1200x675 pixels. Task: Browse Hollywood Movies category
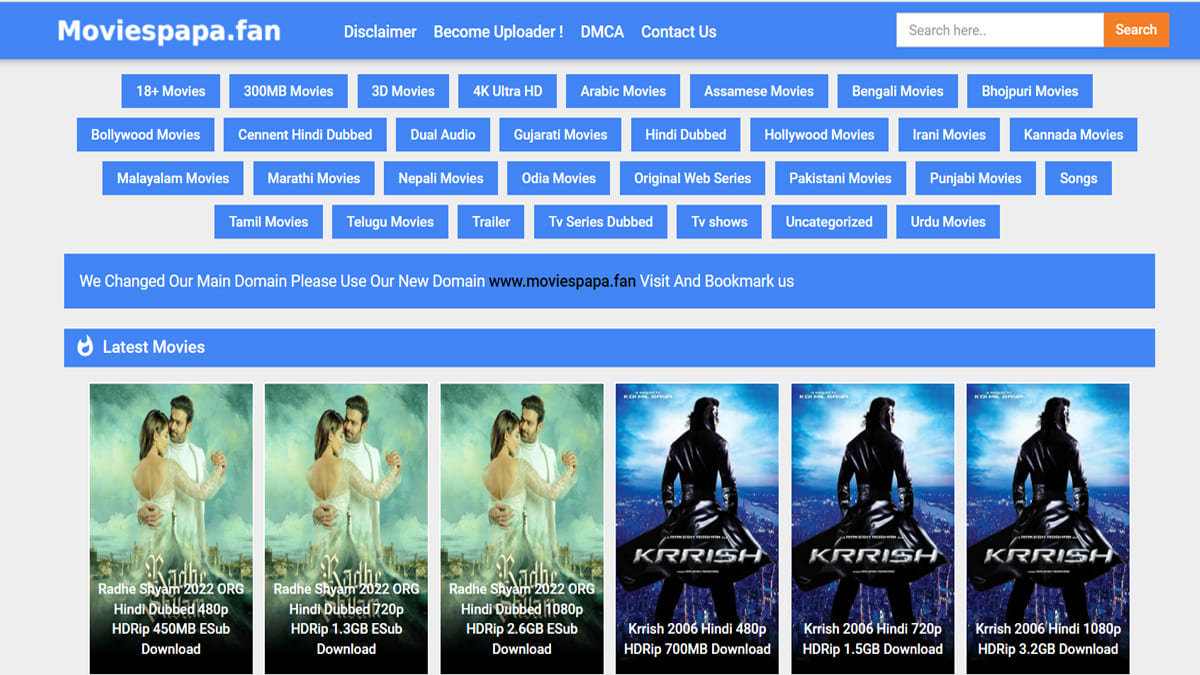pos(820,135)
